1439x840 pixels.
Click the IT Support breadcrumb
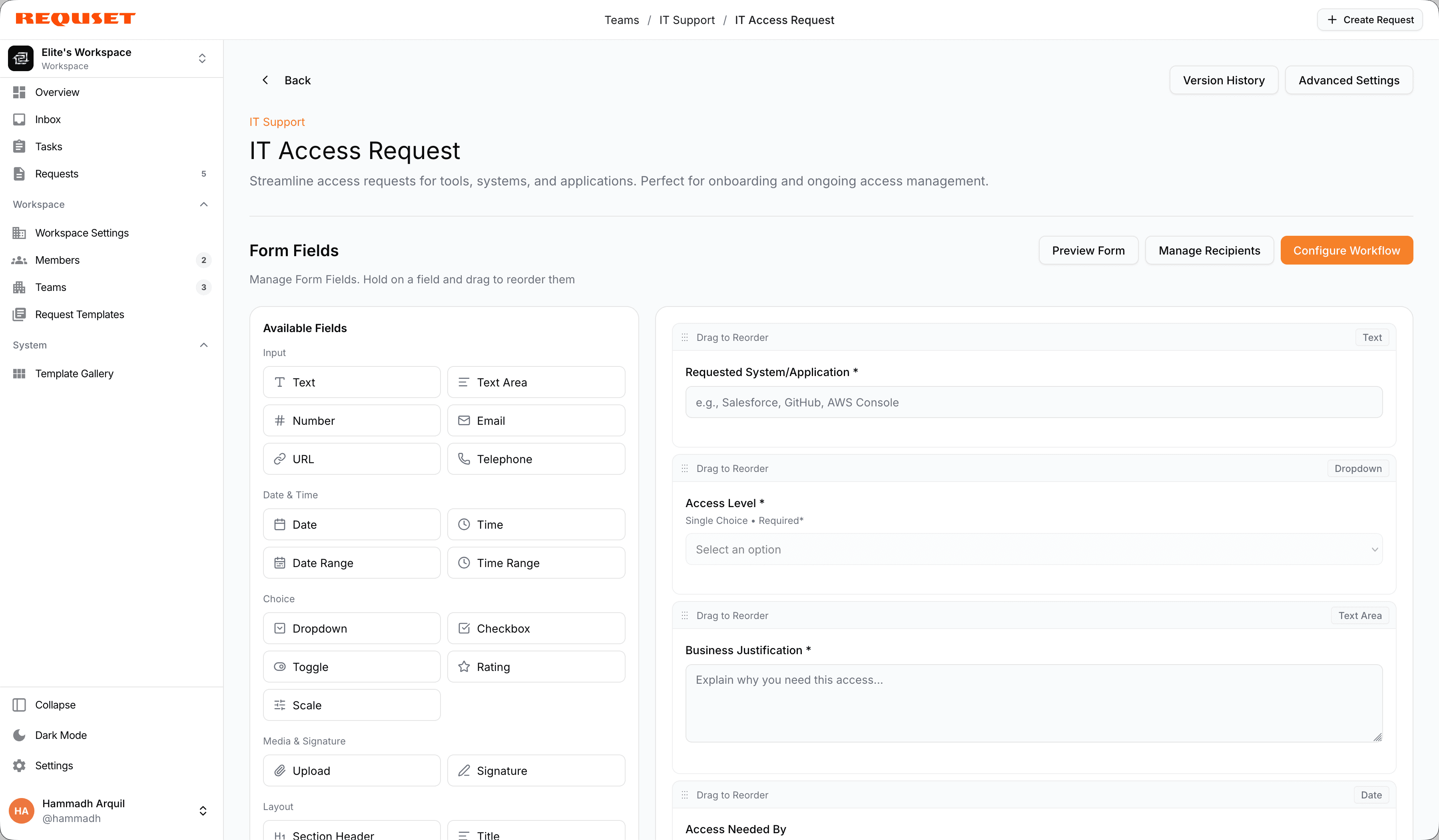[686, 20]
